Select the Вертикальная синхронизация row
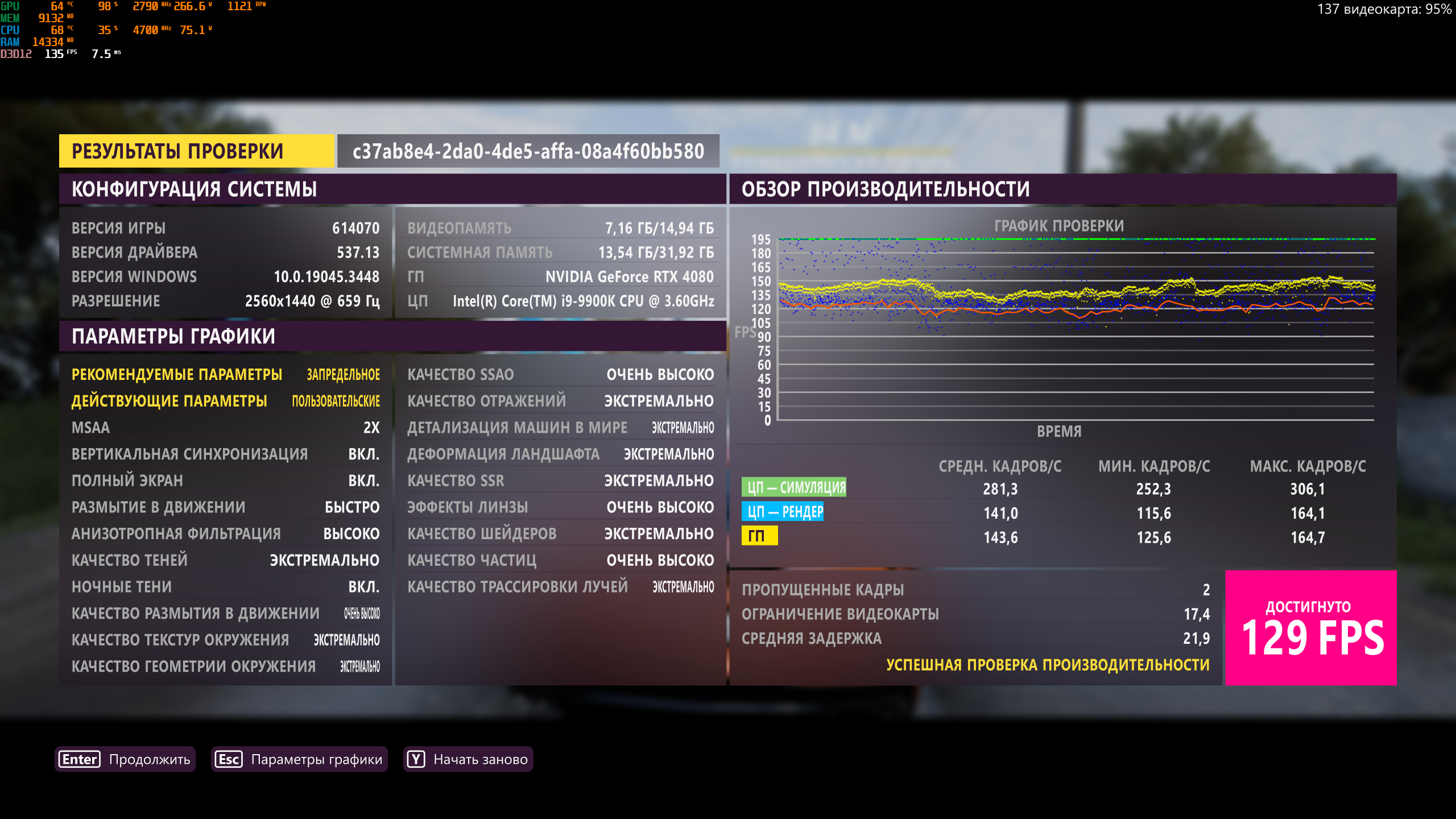Viewport: 1456px width, 819px height. 225,454
